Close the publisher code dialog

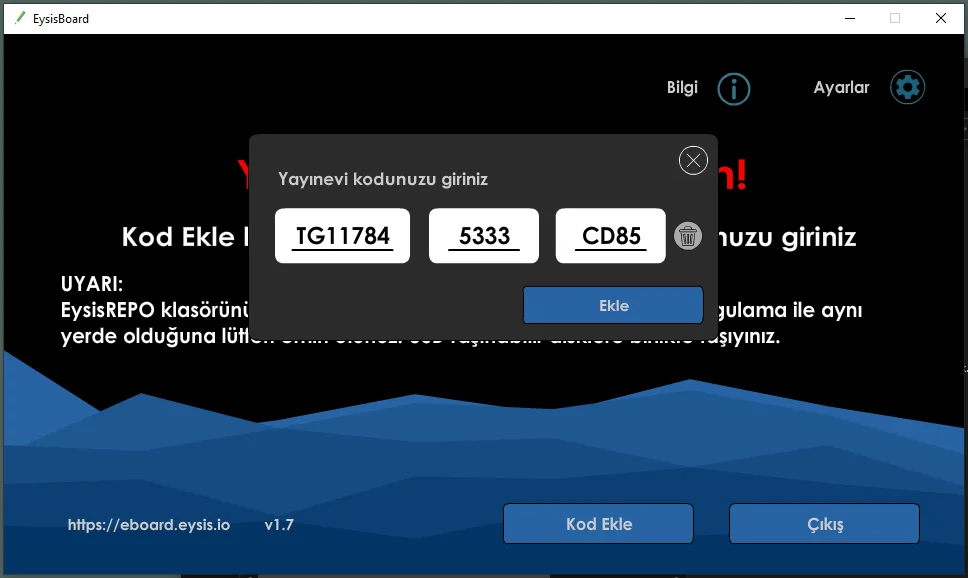tap(693, 161)
